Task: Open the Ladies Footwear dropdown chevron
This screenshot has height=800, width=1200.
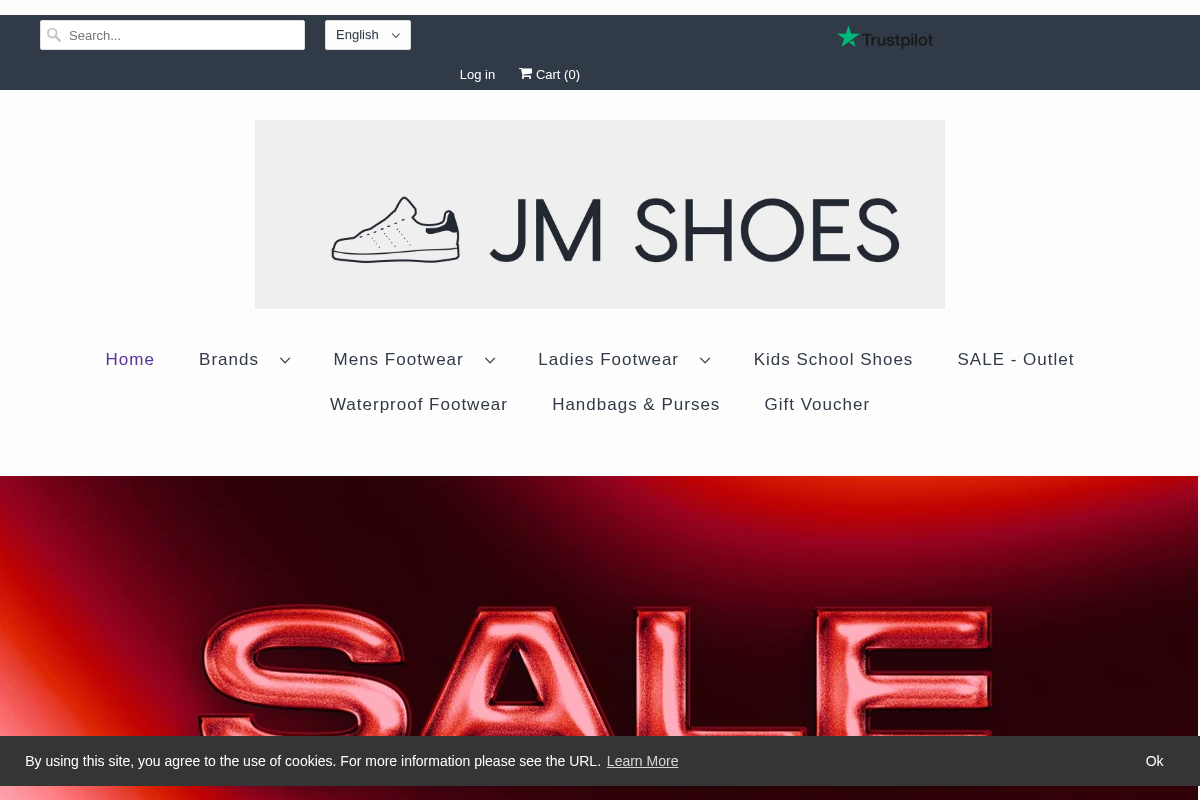Action: pyautogui.click(x=705, y=360)
